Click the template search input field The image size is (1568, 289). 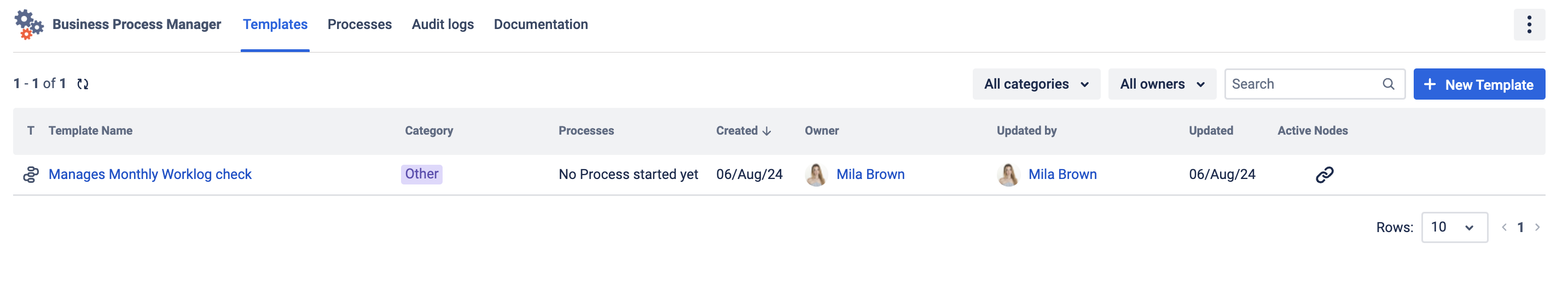pyautogui.click(x=1303, y=84)
